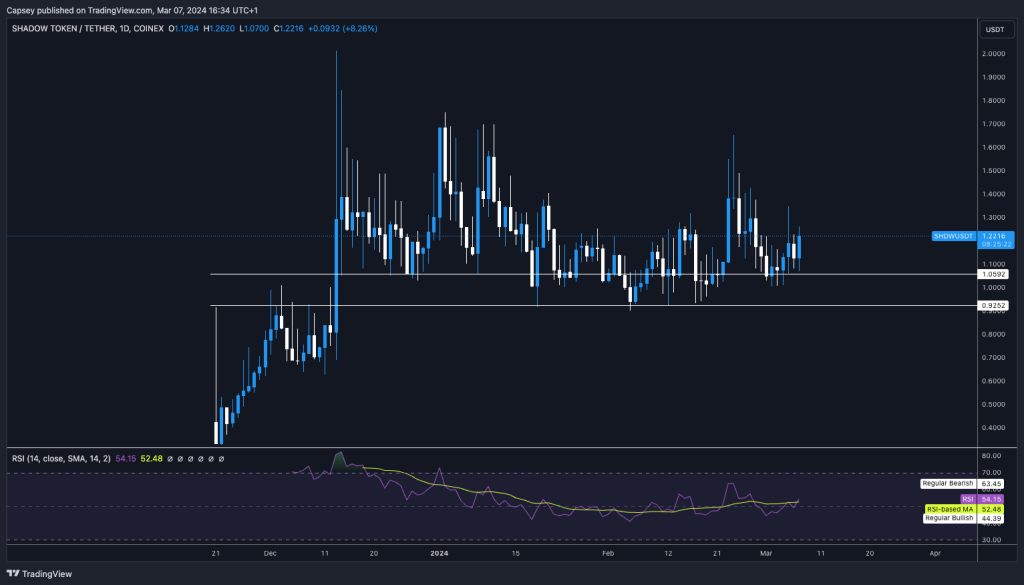Image resolution: width=1024 pixels, height=585 pixels.
Task: Click the Regular Bearish label tag
Action: point(948,483)
